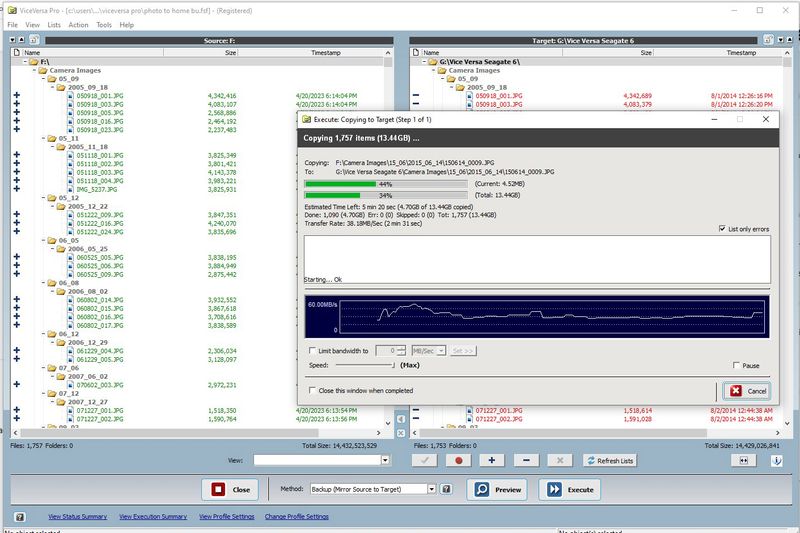Collapse the F:\ root node in Source
This screenshot has height=533, width=800.
[x=25, y=62]
